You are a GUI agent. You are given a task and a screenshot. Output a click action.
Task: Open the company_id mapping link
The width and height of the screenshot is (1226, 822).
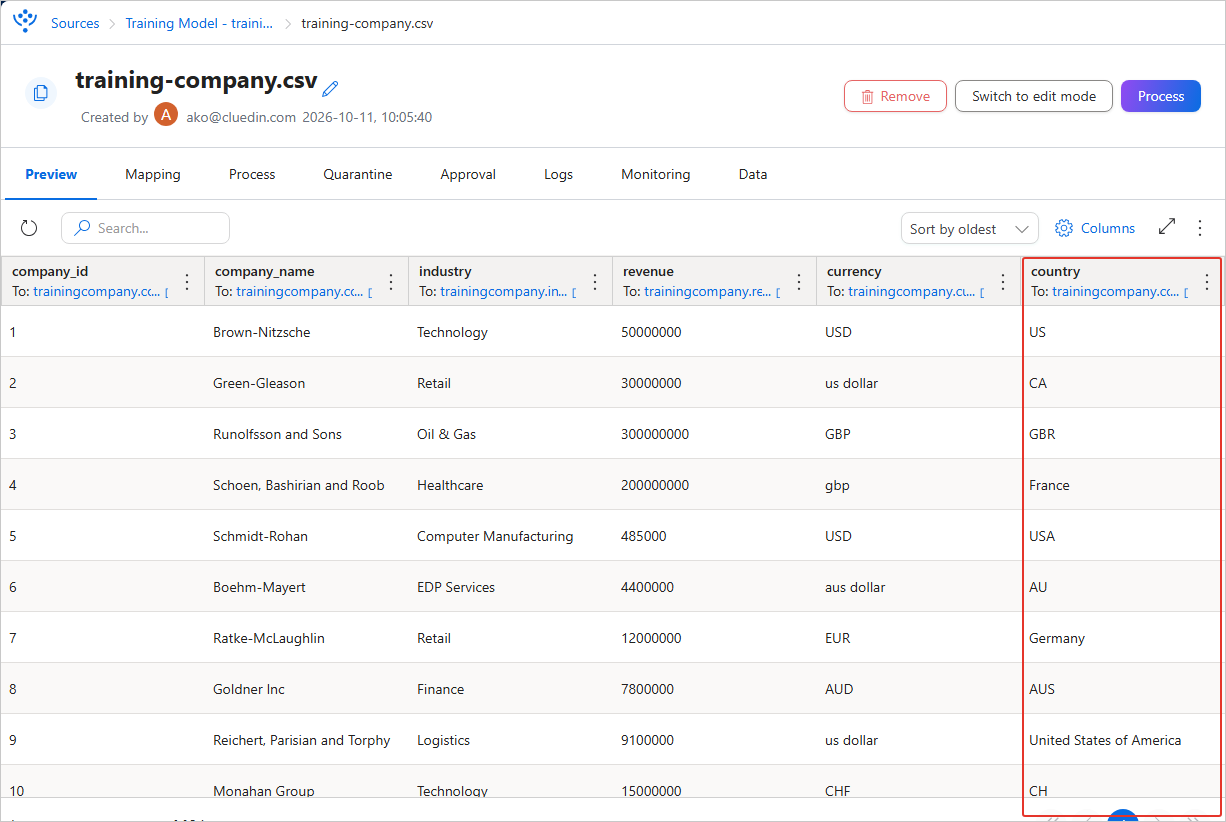[x=97, y=292]
